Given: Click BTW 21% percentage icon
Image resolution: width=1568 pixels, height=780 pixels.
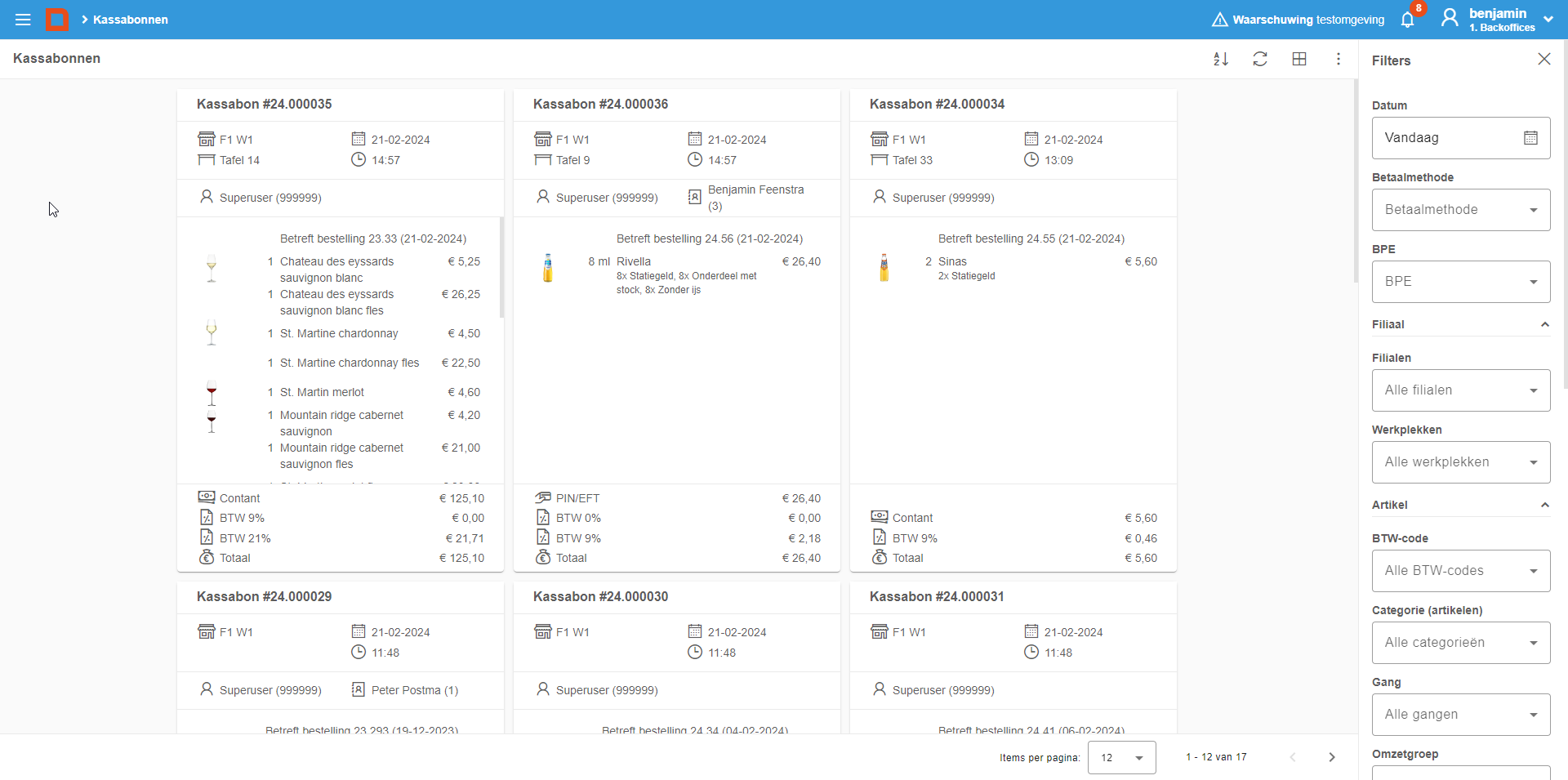Looking at the screenshot, I should click(x=207, y=537).
